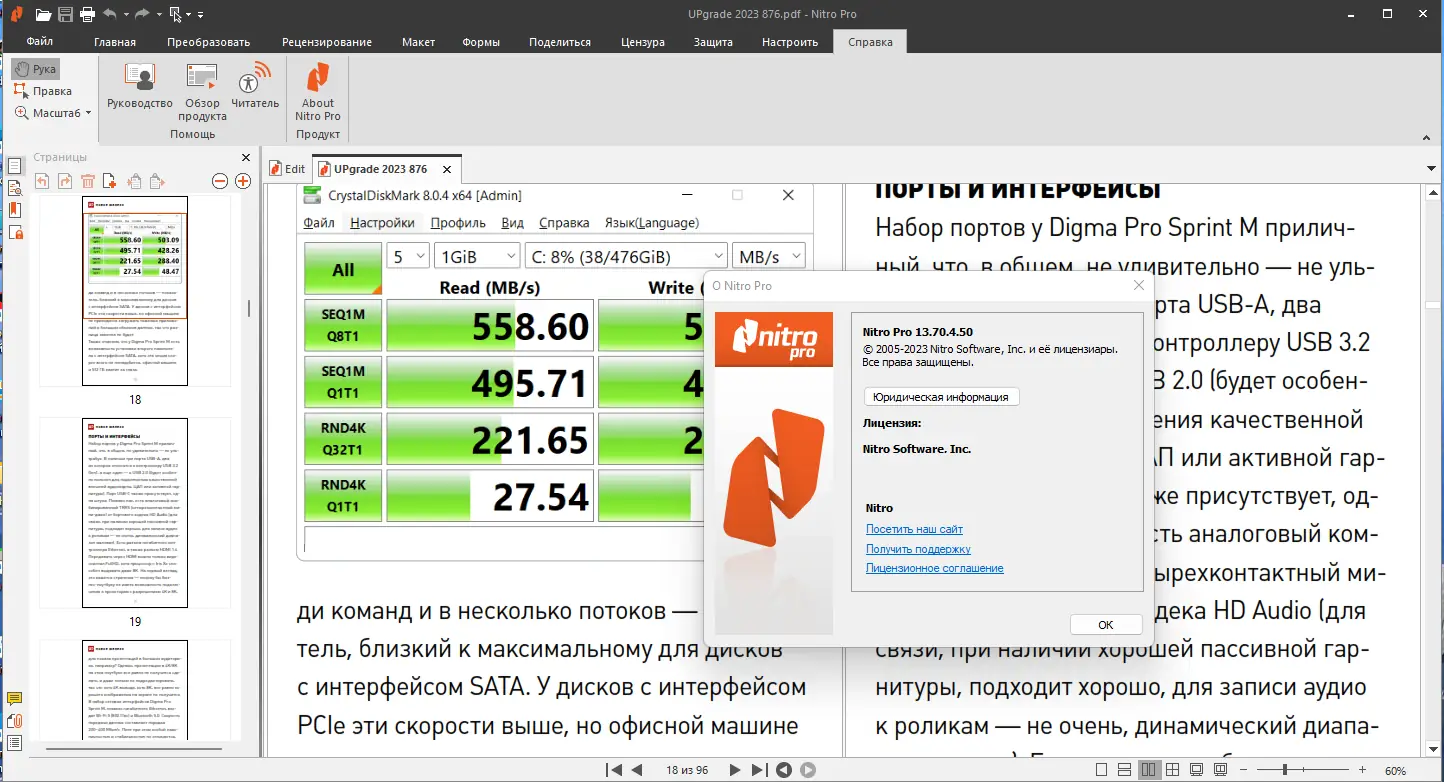Follow the Получить поддержку link
Image resolution: width=1444 pixels, height=782 pixels.
[918, 549]
